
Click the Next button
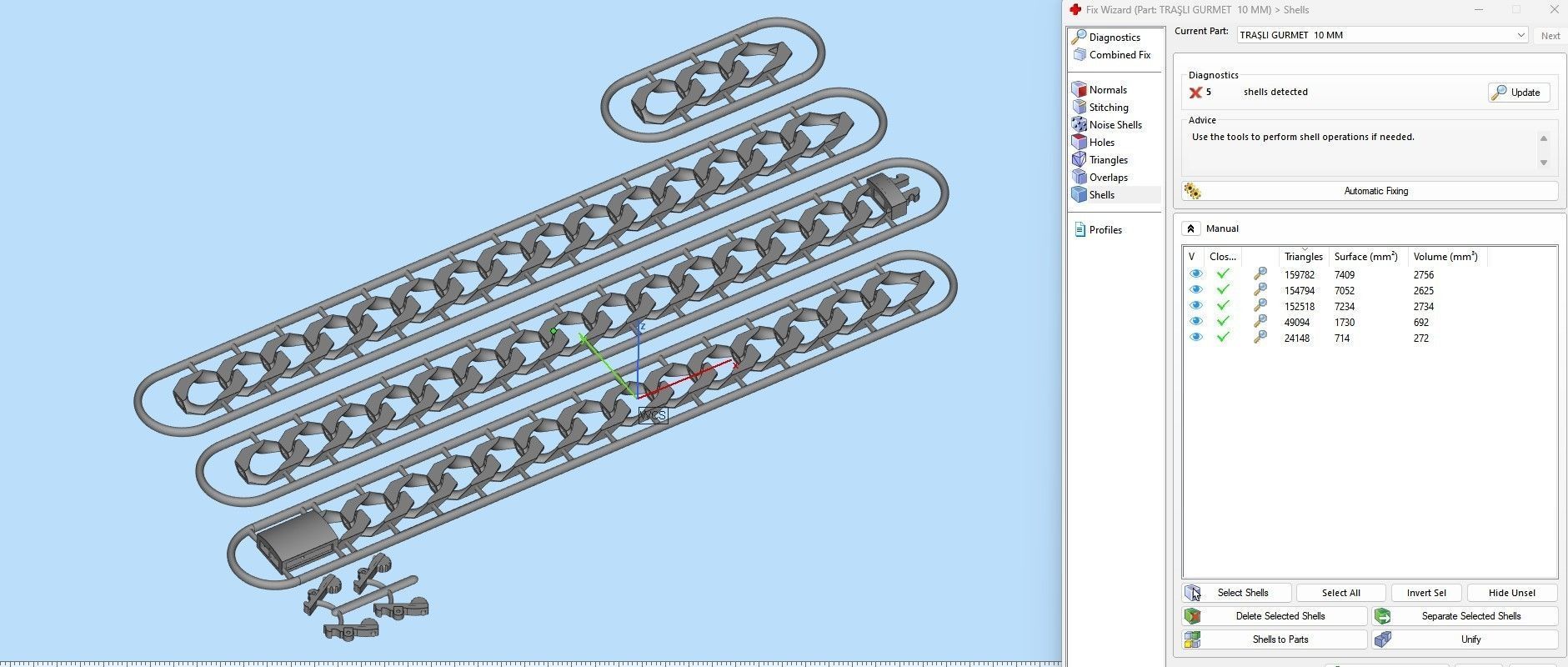1550,36
